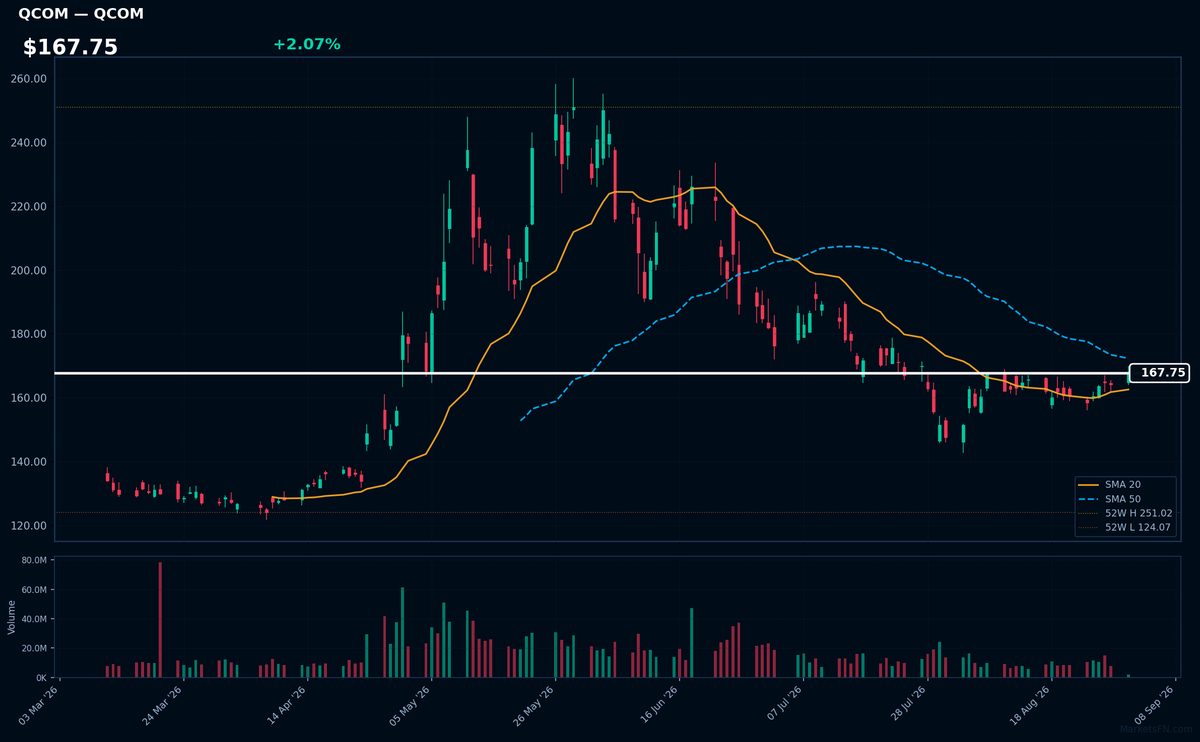This screenshot has width=1200, height=742.
Task: Click the 40.0M volume axis label
Action: tap(34, 619)
